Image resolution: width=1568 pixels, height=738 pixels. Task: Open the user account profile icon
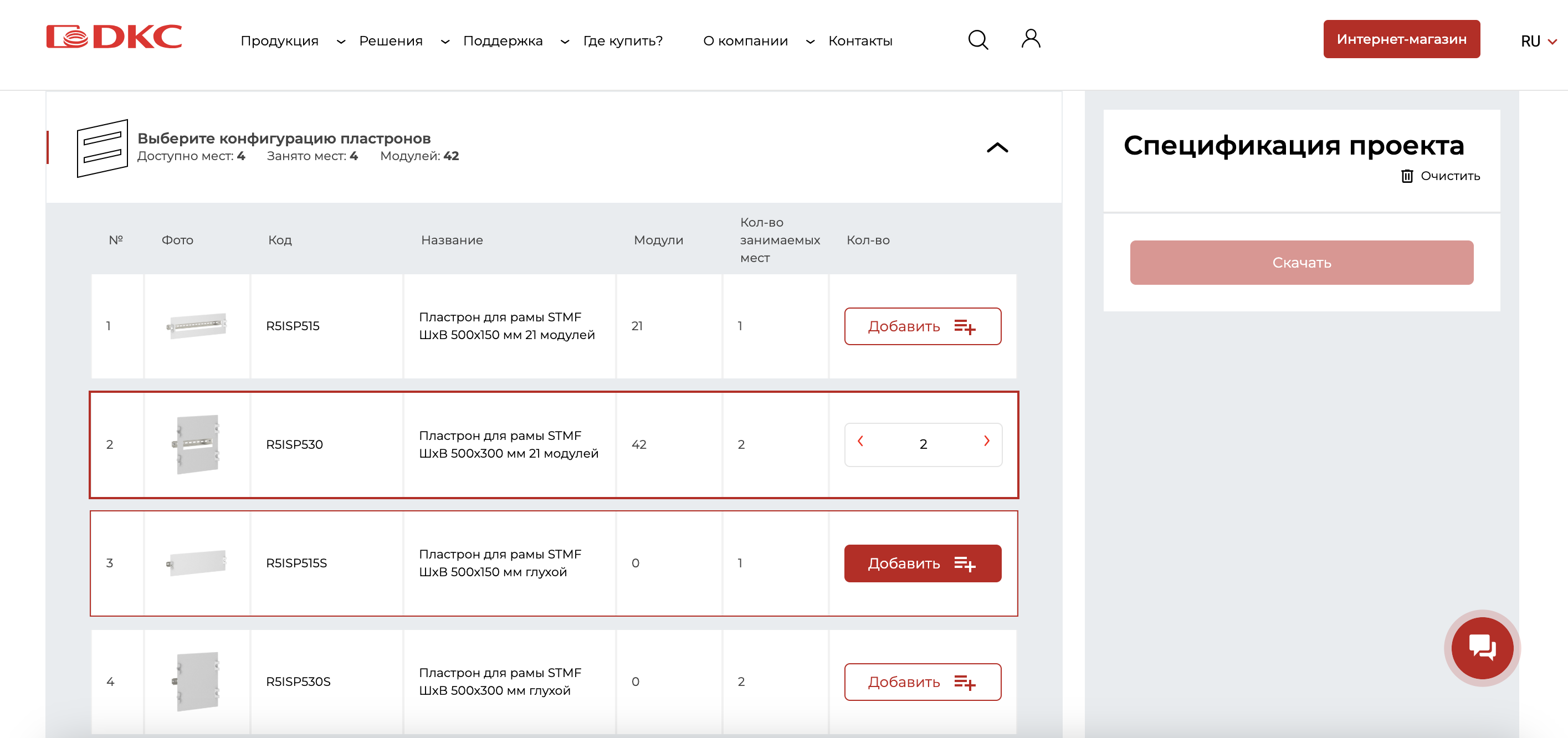[x=1031, y=39]
